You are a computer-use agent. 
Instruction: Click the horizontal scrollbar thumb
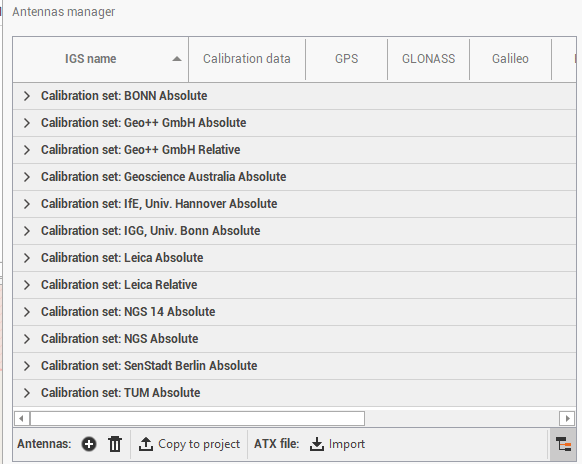197,419
